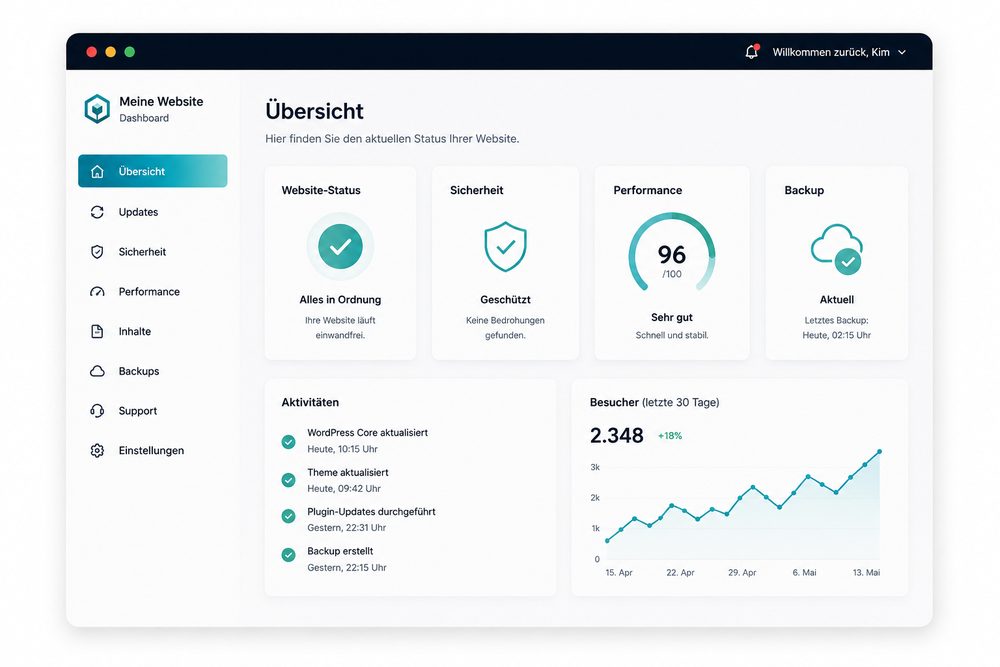The height and width of the screenshot is (667, 1000).
Task: Click the '13. Mai' axis label
Action: 866,573
